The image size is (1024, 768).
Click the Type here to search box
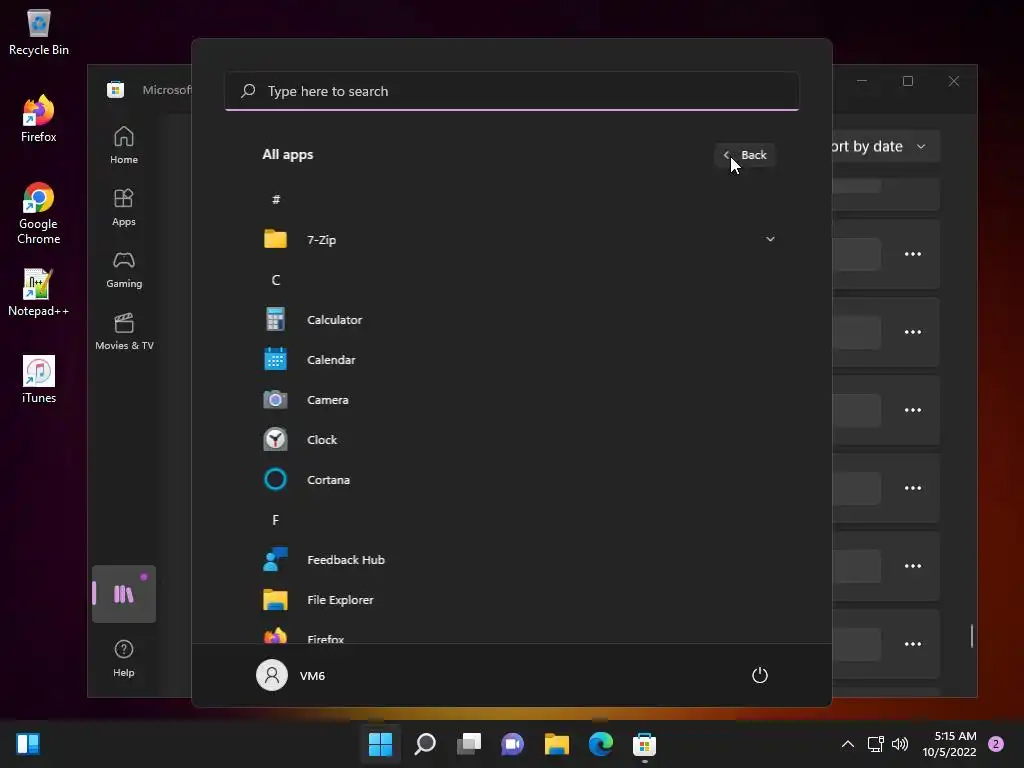coord(512,91)
